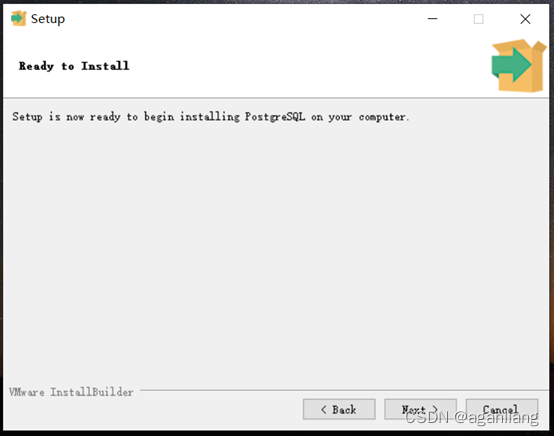Abort setup with the Cancel button
The height and width of the screenshot is (436, 554).
click(x=502, y=410)
